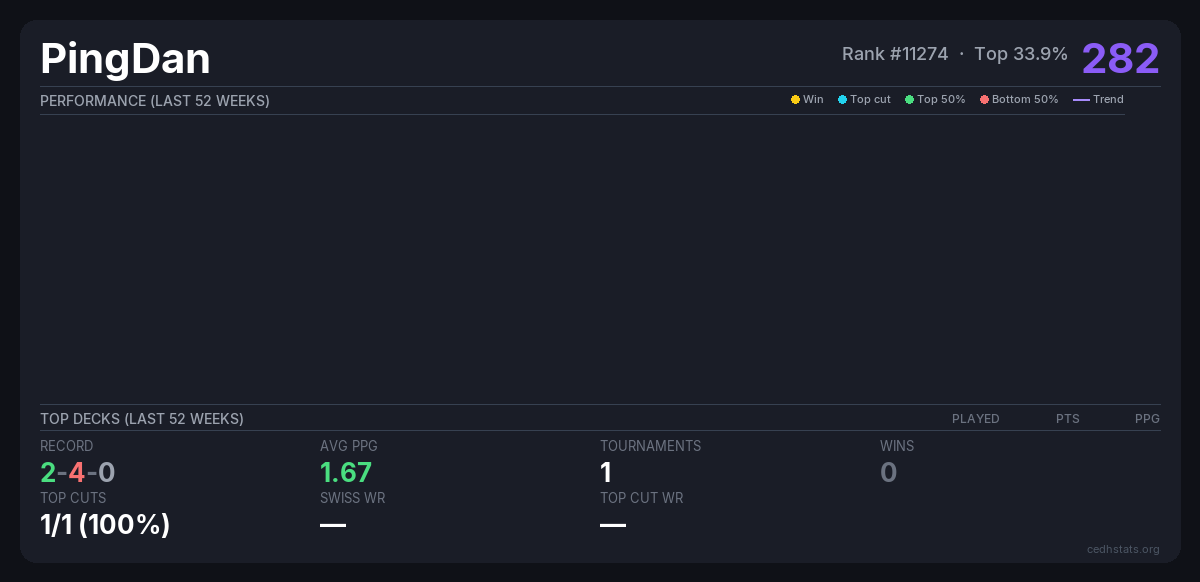Select the PTS column header
The image size is (1200, 582).
pyautogui.click(x=1067, y=419)
